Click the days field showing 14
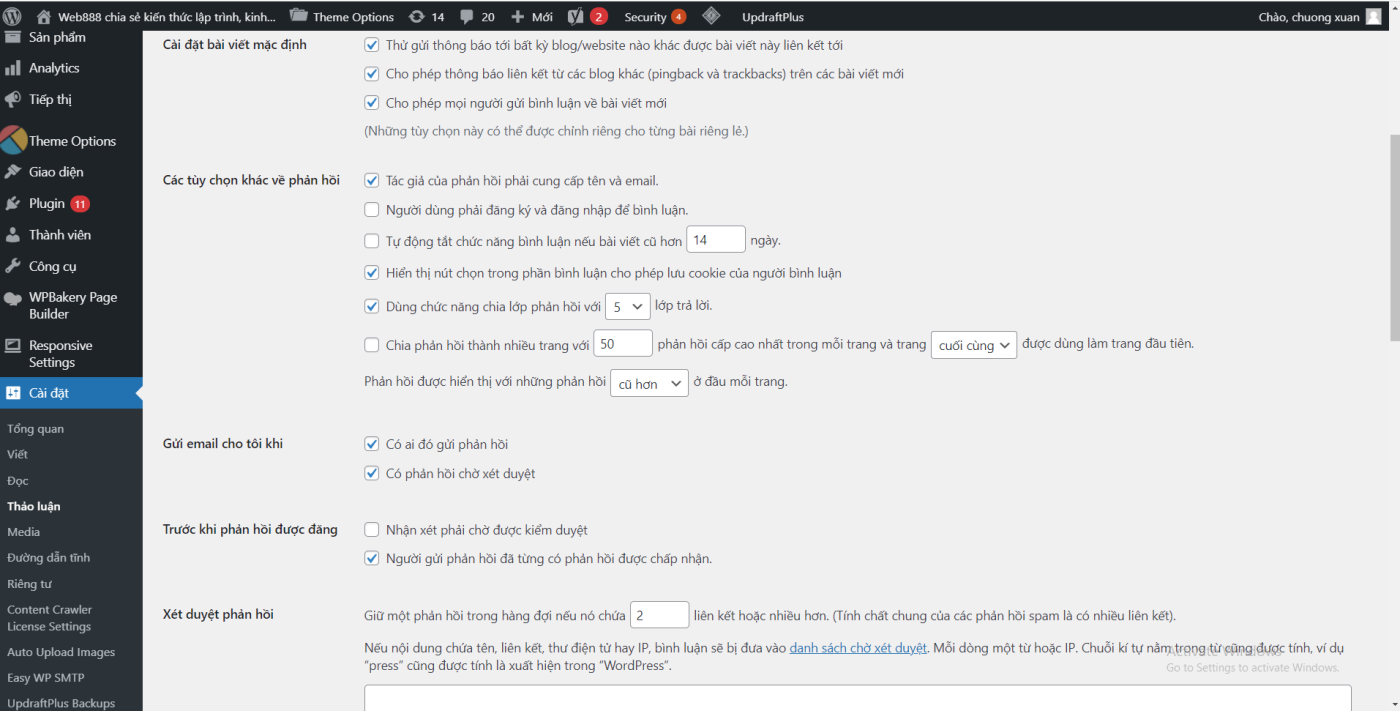This screenshot has width=1400, height=711. (x=716, y=240)
